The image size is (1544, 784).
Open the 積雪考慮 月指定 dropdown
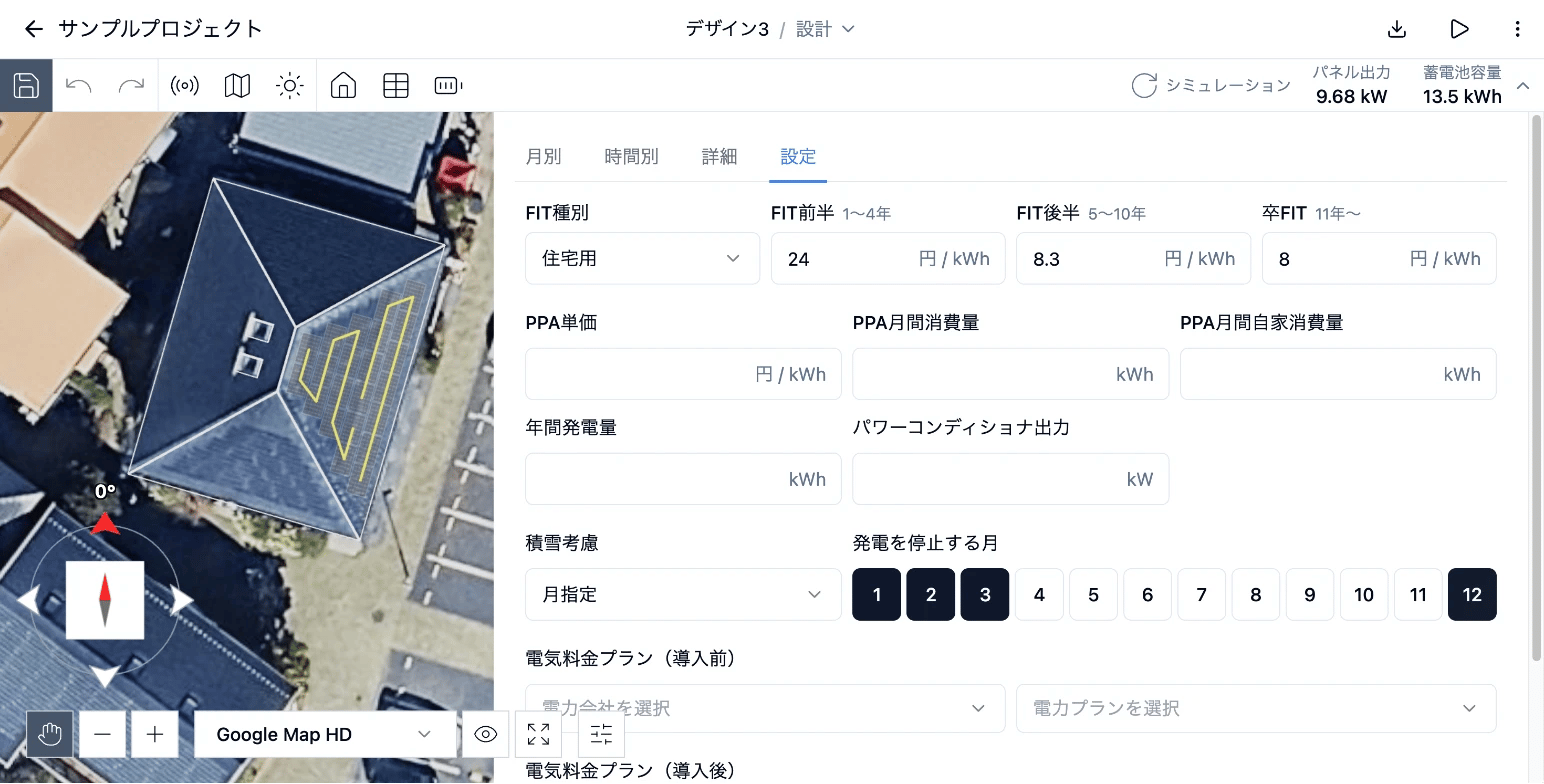pos(683,595)
